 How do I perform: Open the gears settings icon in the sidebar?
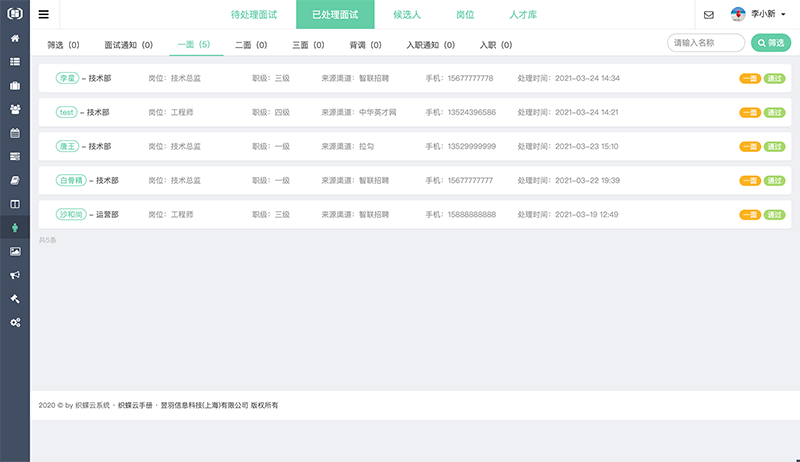[x=15, y=322]
